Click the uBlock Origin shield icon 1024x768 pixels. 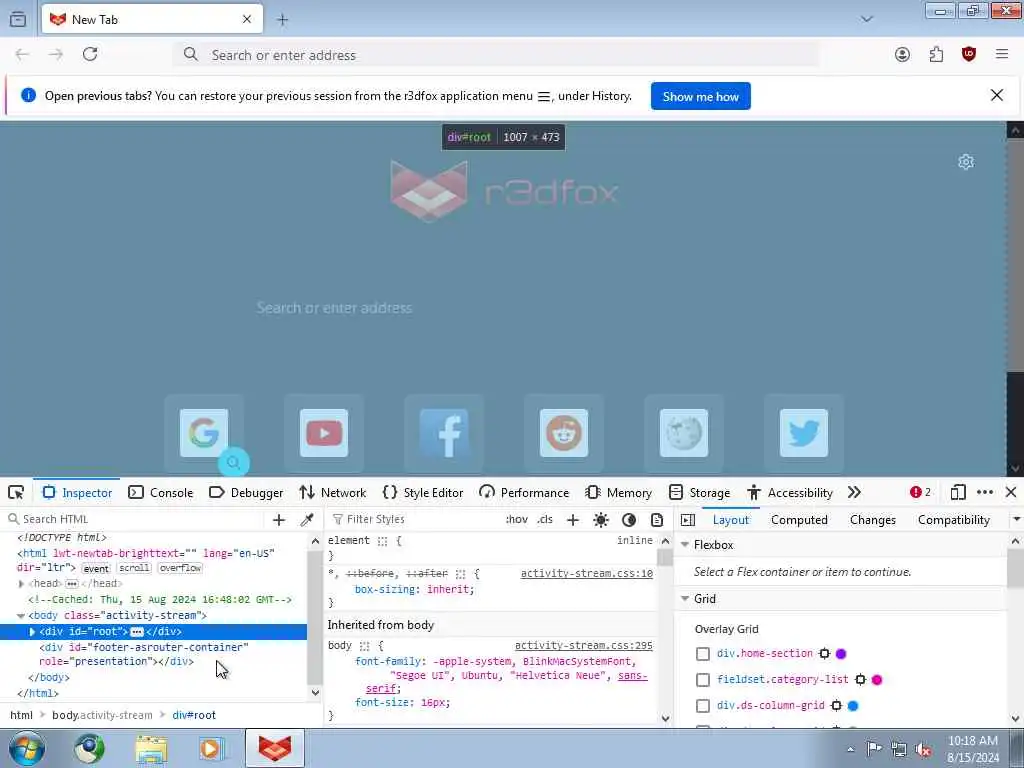pyautogui.click(x=968, y=55)
